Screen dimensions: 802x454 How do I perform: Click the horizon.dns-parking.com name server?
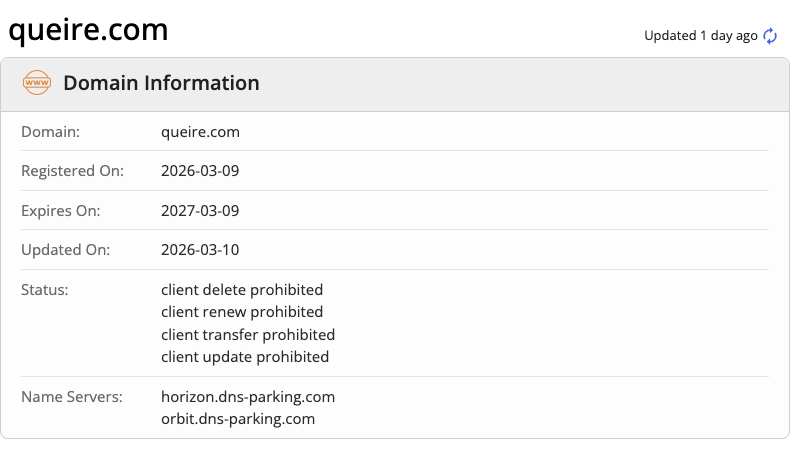pyautogui.click(x=248, y=397)
